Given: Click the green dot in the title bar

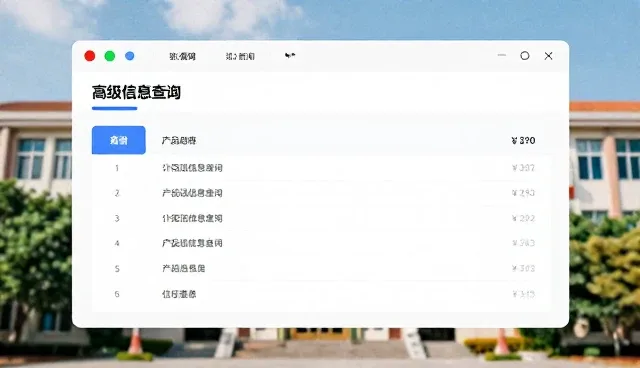Looking at the screenshot, I should tap(110, 56).
